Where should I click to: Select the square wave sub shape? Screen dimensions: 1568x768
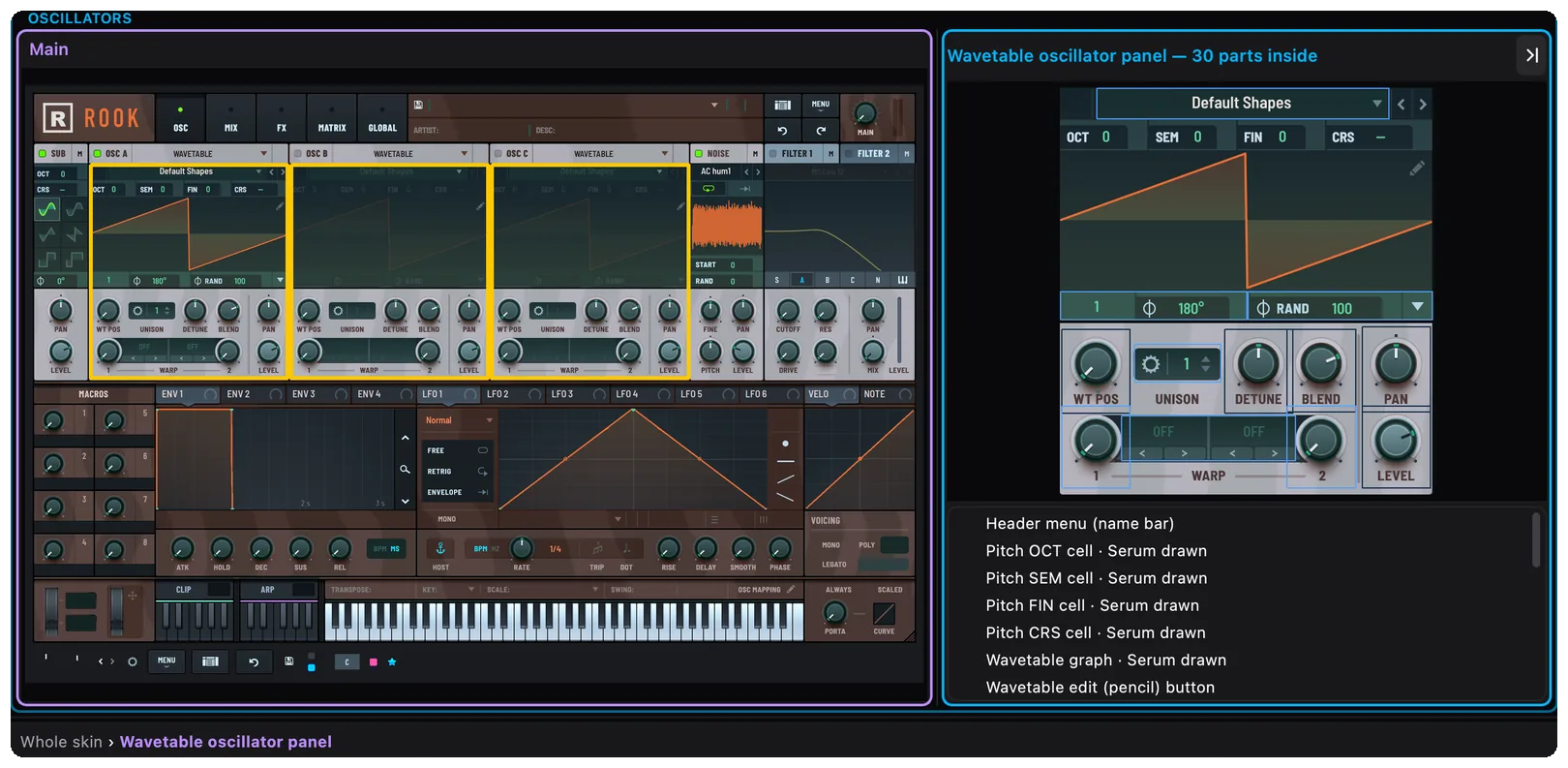[x=46, y=259]
